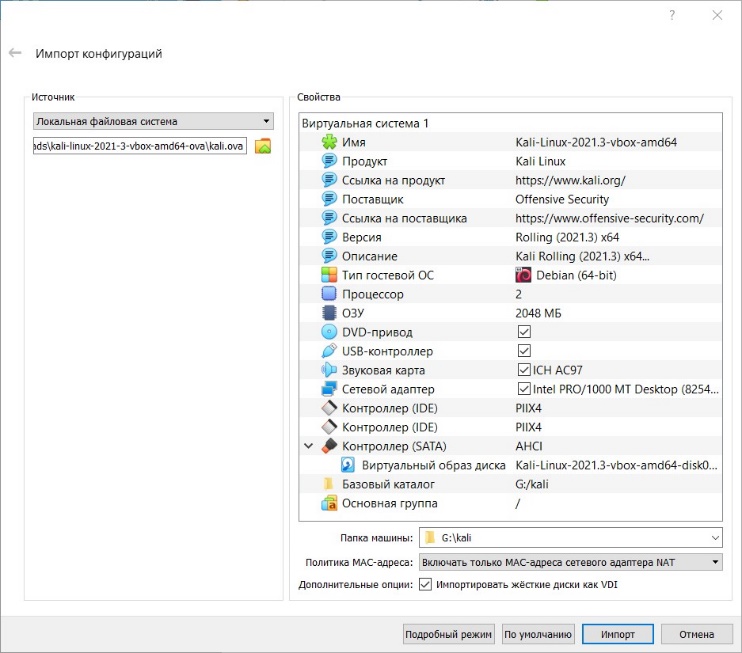Click the speech bubble icon beside Ссылка на продукт
This screenshot has height=653, width=742.
(x=329, y=180)
